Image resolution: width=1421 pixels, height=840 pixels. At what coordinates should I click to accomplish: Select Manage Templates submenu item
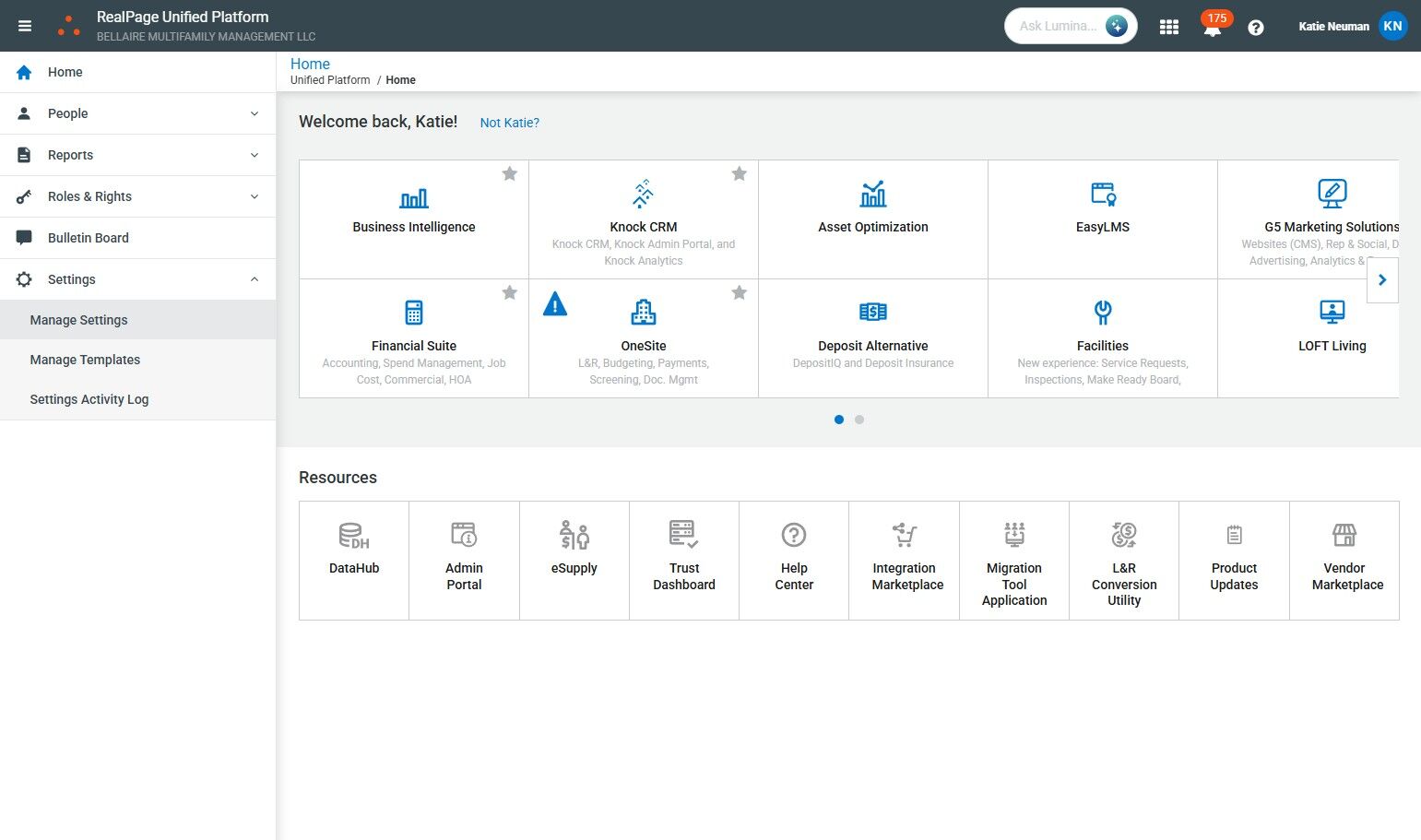pyautogui.click(x=138, y=360)
